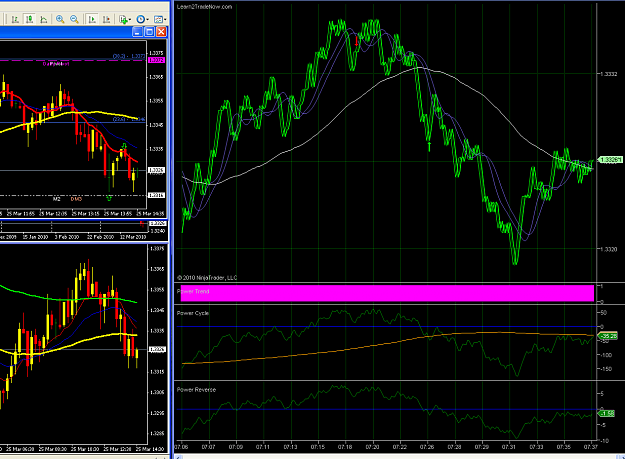Select the 1.3316 price label on upper-left chart

pos(156,195)
